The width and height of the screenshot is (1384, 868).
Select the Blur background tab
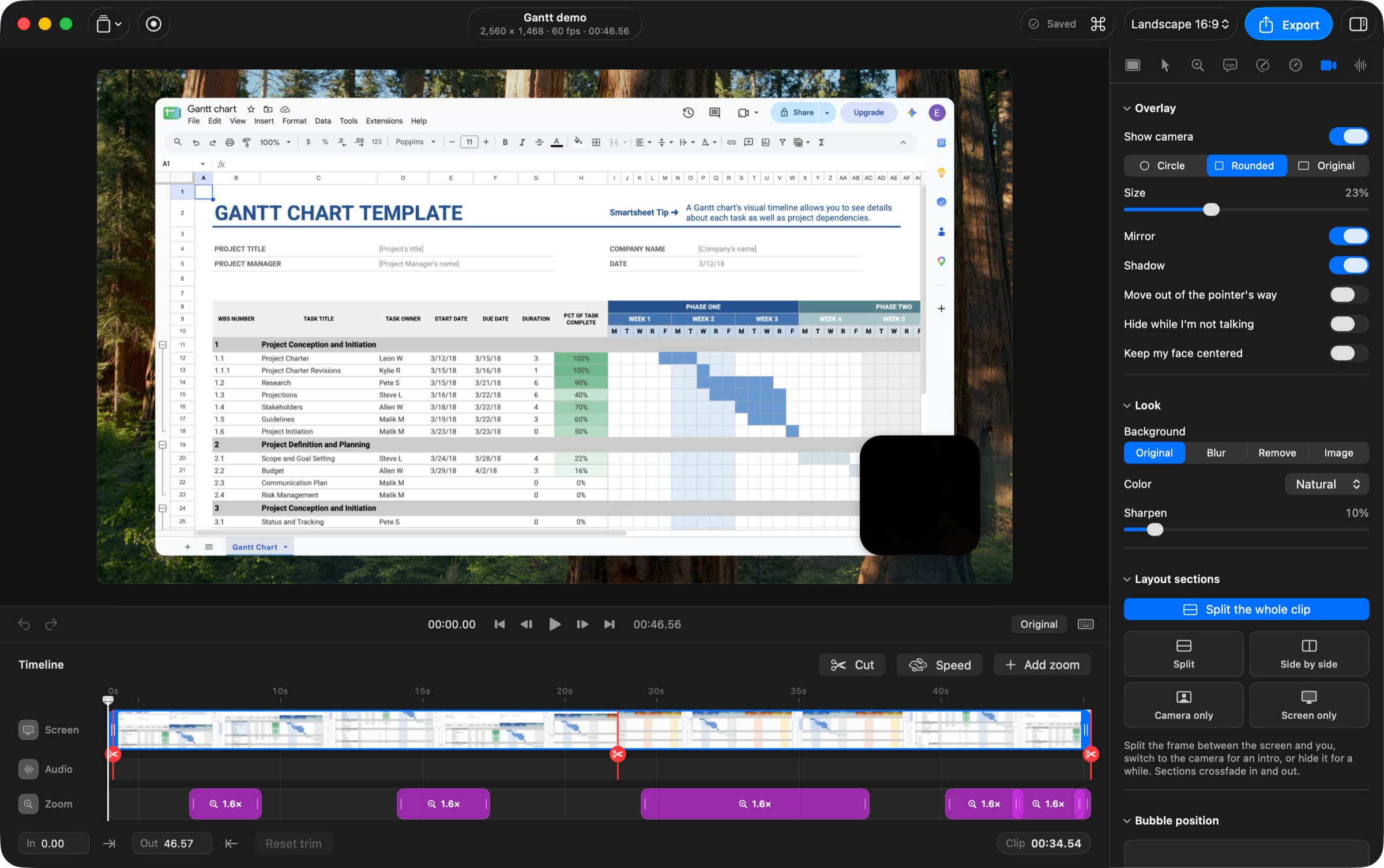[1216, 453]
